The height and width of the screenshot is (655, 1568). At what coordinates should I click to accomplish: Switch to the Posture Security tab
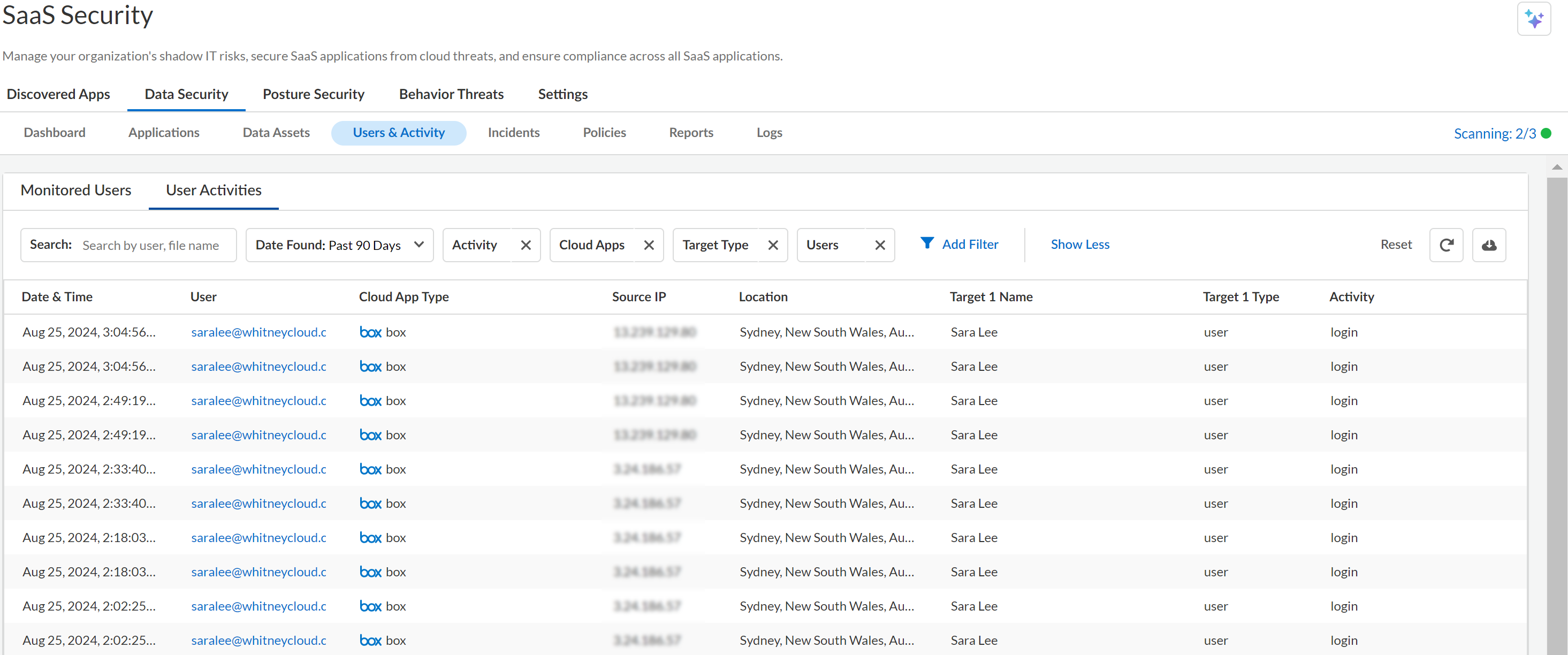click(313, 94)
